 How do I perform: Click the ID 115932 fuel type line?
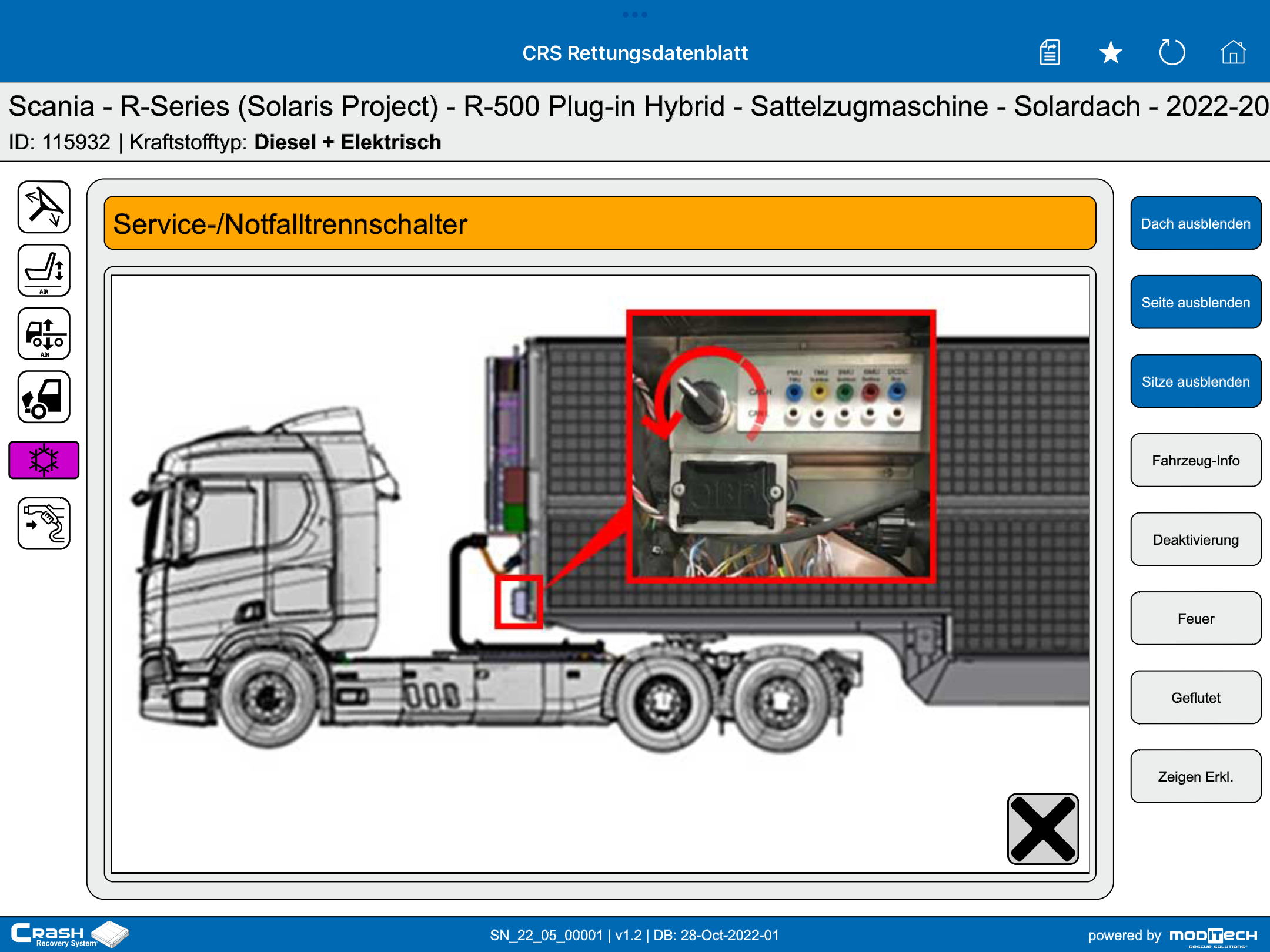pos(225,142)
